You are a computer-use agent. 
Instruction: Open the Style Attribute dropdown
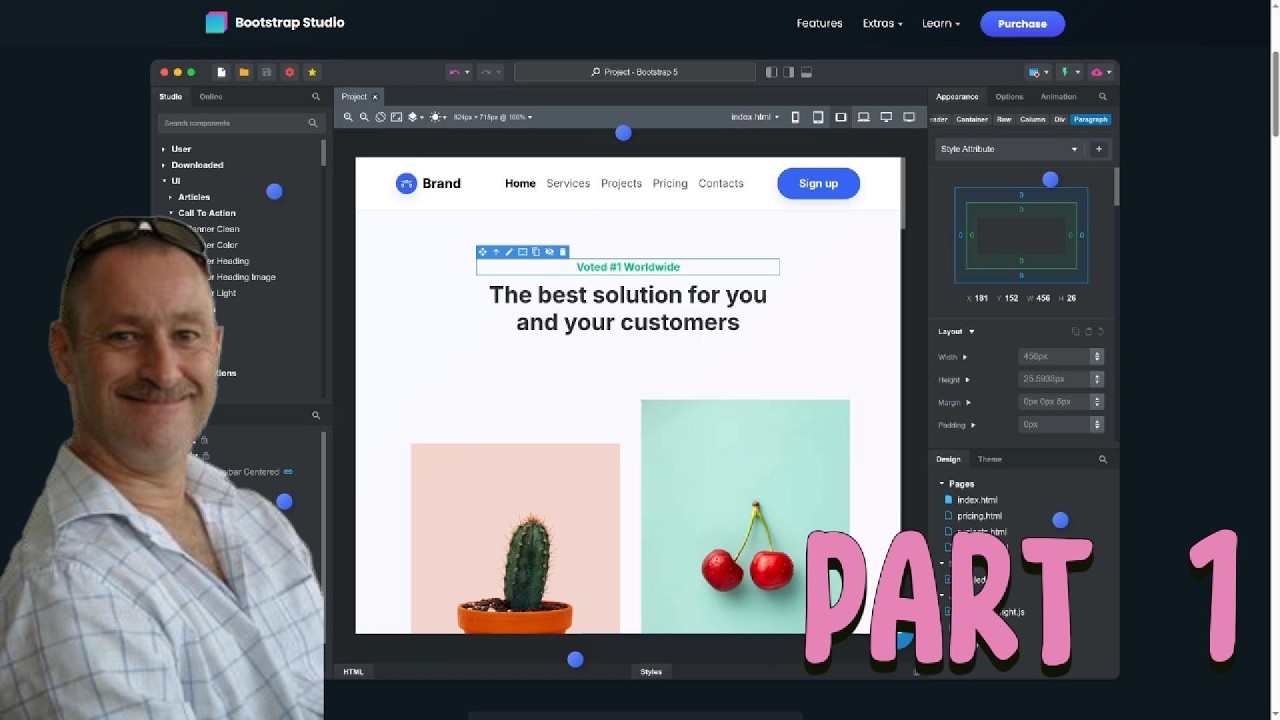point(1010,149)
